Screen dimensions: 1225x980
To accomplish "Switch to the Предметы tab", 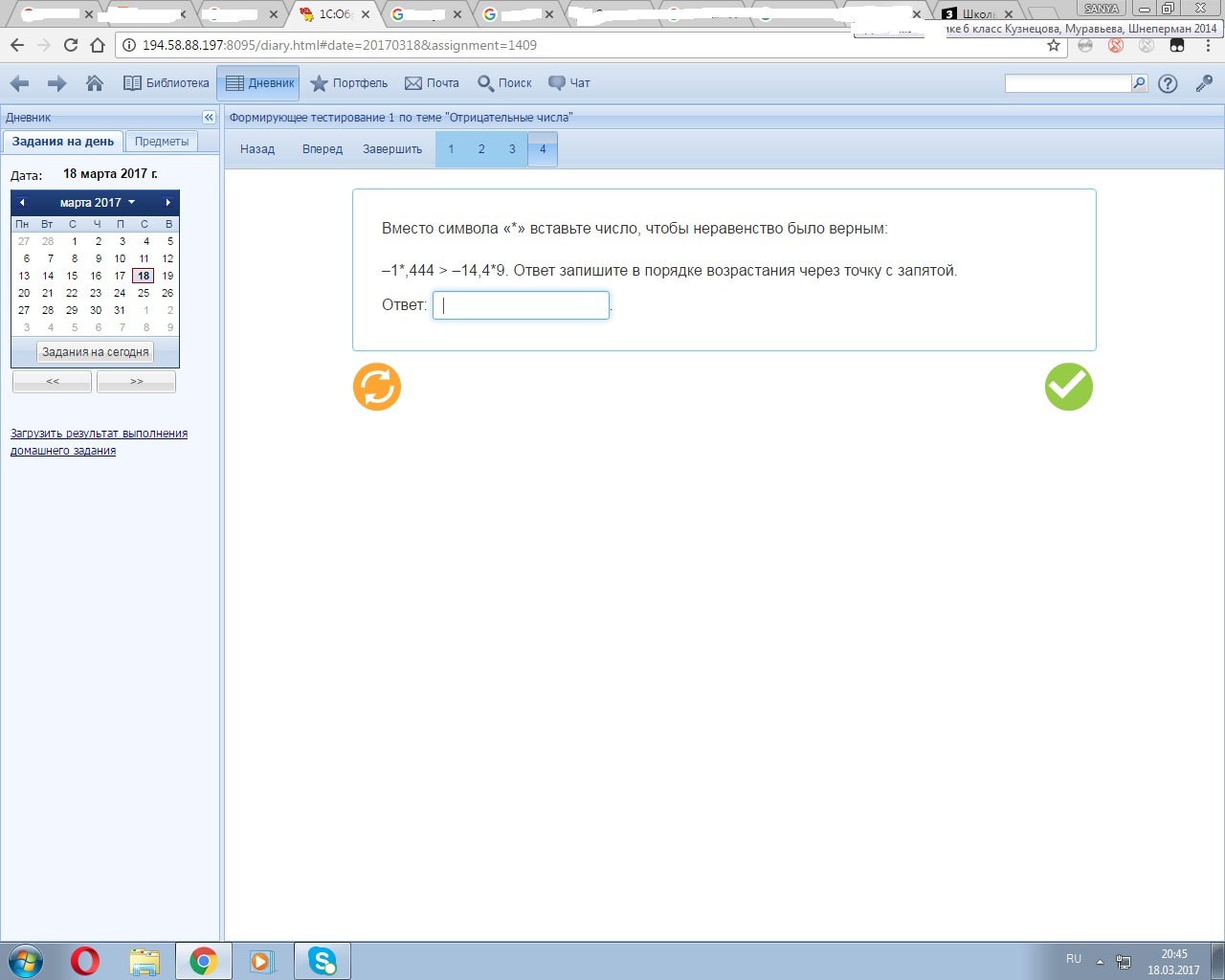I will tap(161, 142).
